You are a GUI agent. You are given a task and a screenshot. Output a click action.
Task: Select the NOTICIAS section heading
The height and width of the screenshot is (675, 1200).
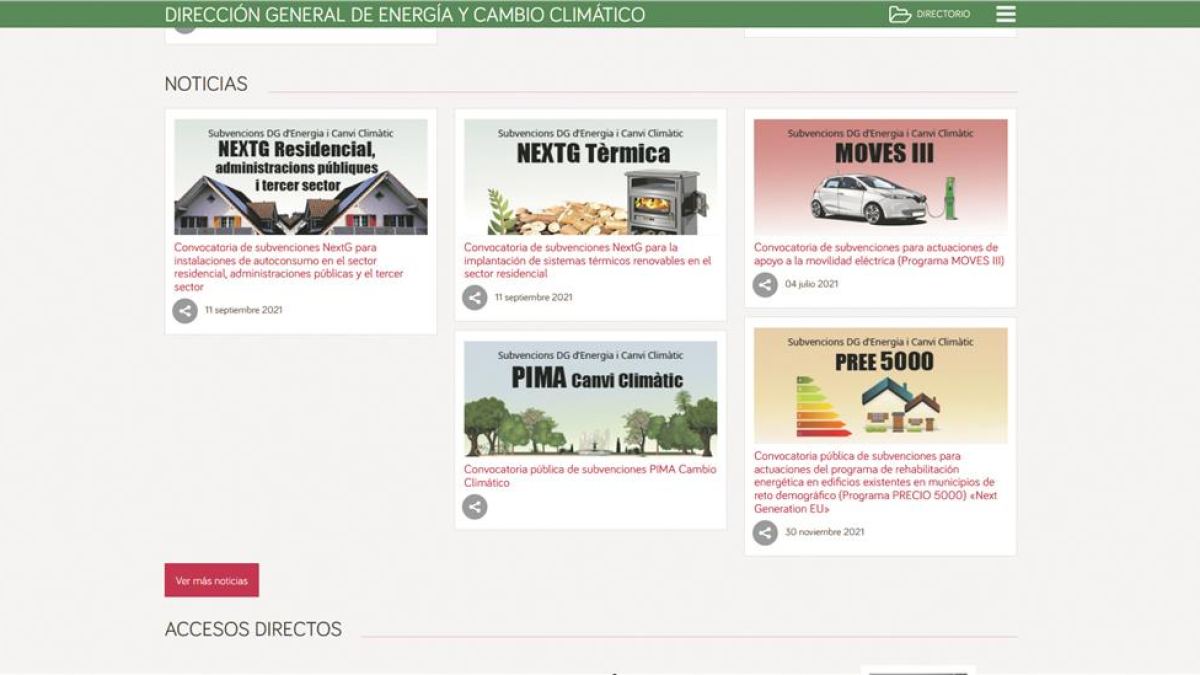(x=206, y=84)
